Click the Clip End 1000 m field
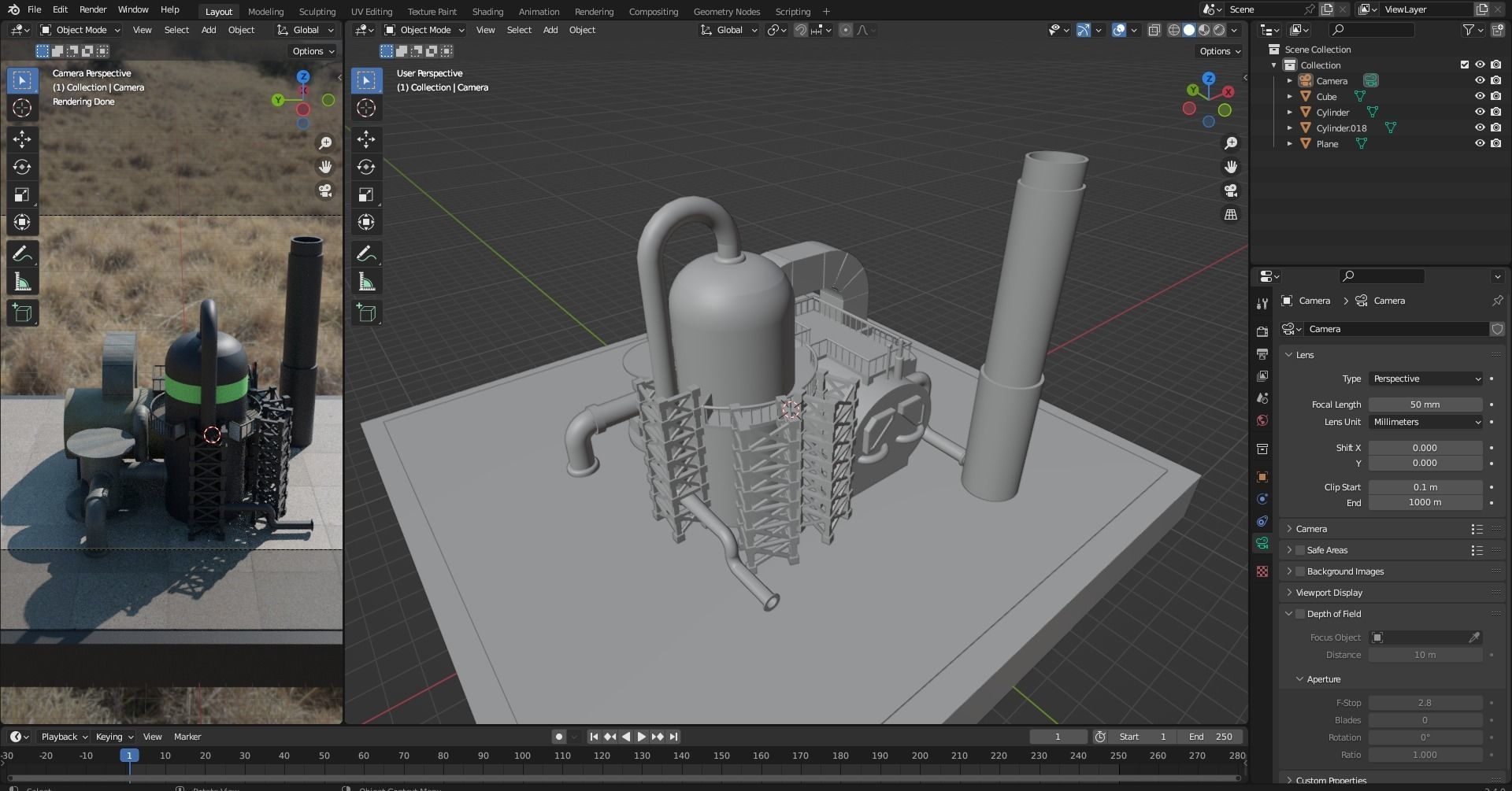Viewport: 1512px width, 791px height. 1425,502
